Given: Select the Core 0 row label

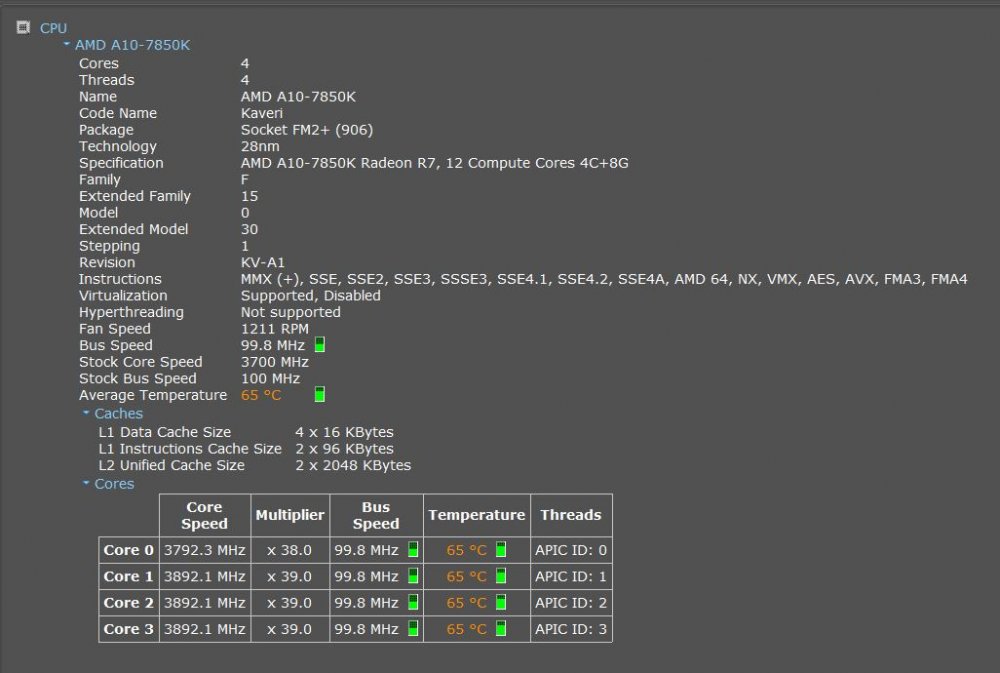Looking at the screenshot, I should tap(129, 550).
